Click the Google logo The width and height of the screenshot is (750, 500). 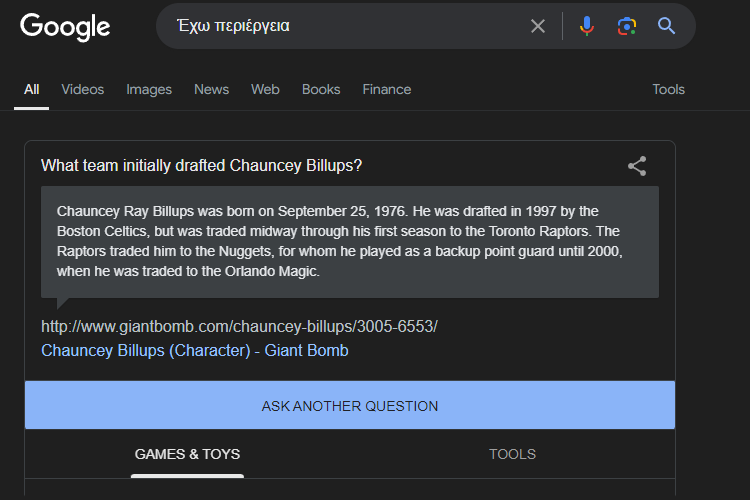tap(65, 26)
